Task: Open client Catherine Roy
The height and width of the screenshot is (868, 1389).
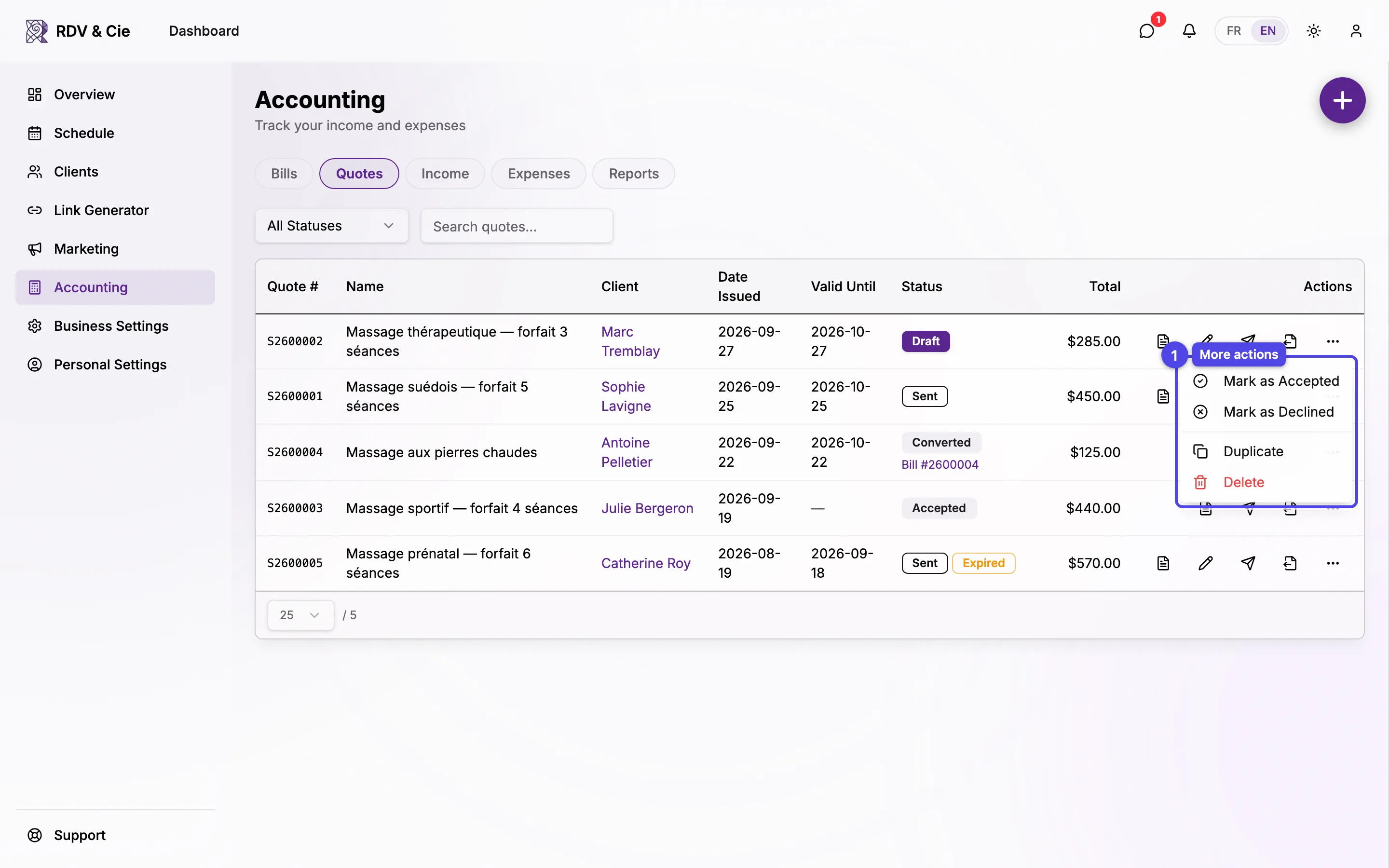Action: [646, 563]
